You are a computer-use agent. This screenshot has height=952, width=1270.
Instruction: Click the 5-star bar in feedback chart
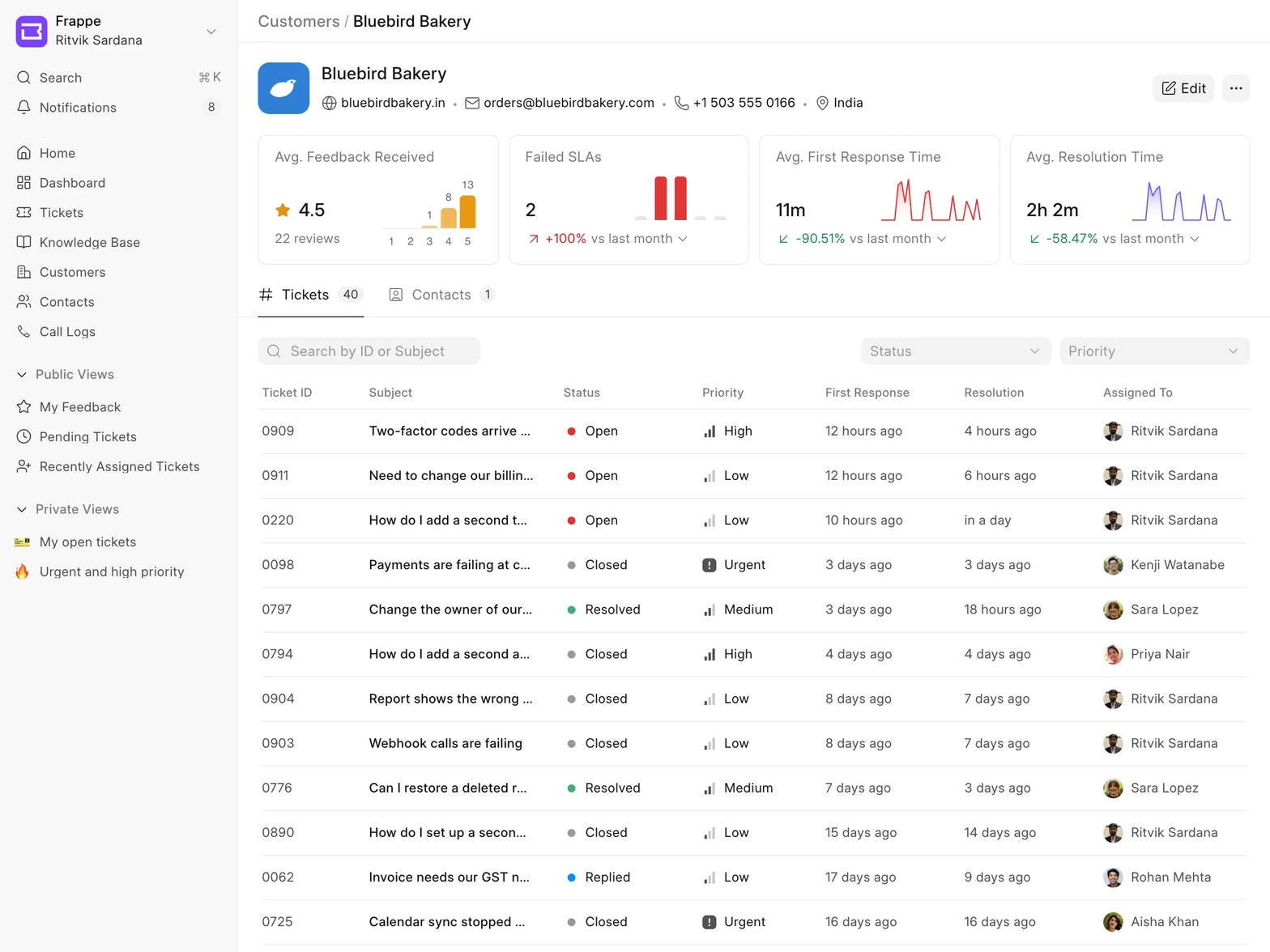(467, 212)
